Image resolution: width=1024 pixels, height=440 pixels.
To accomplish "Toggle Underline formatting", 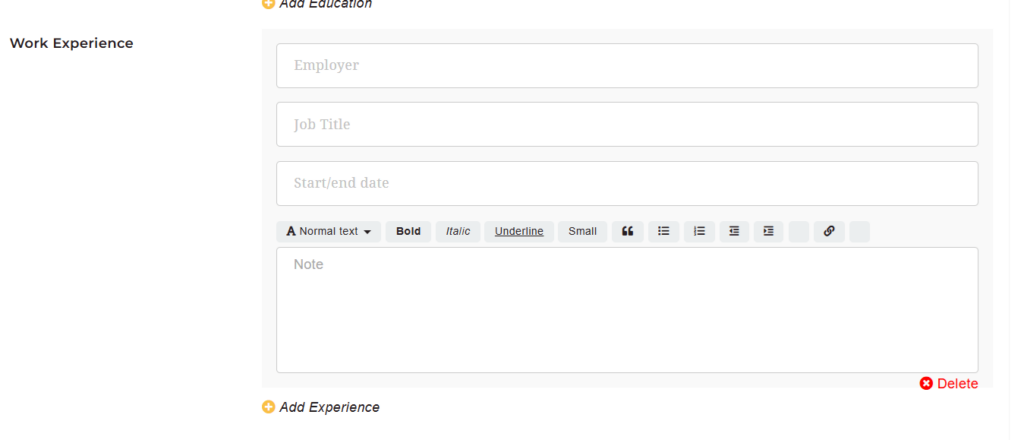I will tap(519, 231).
